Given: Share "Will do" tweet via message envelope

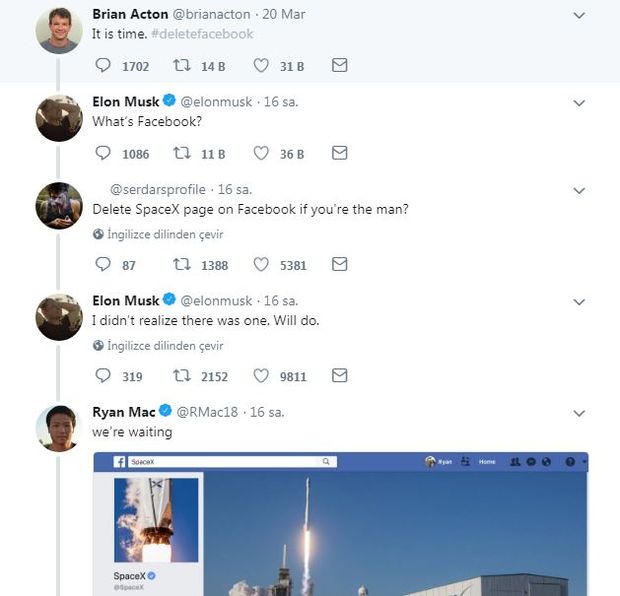Looking at the screenshot, I should pyautogui.click(x=339, y=375).
